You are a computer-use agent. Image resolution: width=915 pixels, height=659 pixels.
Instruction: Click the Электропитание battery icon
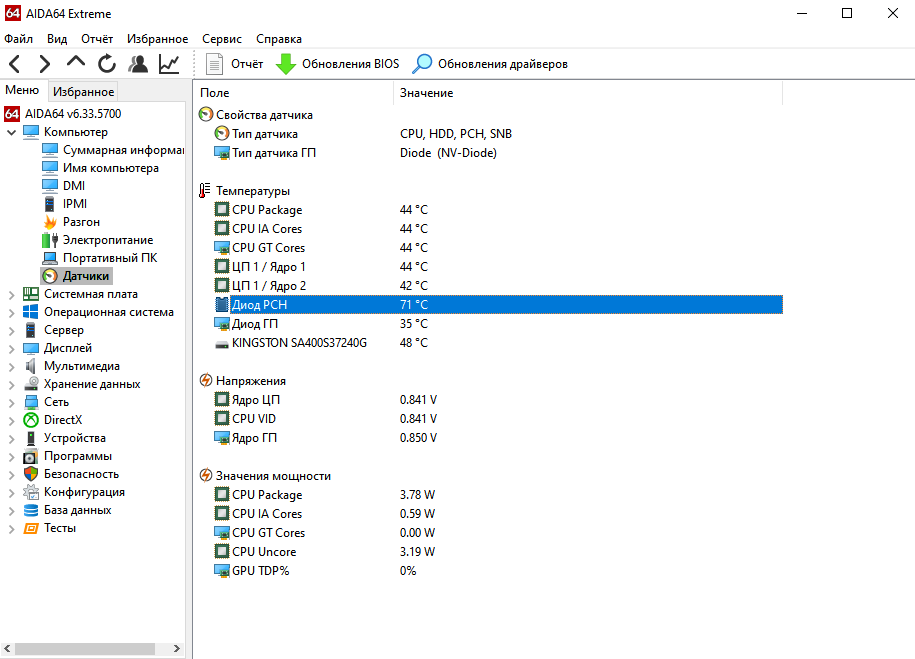50,240
